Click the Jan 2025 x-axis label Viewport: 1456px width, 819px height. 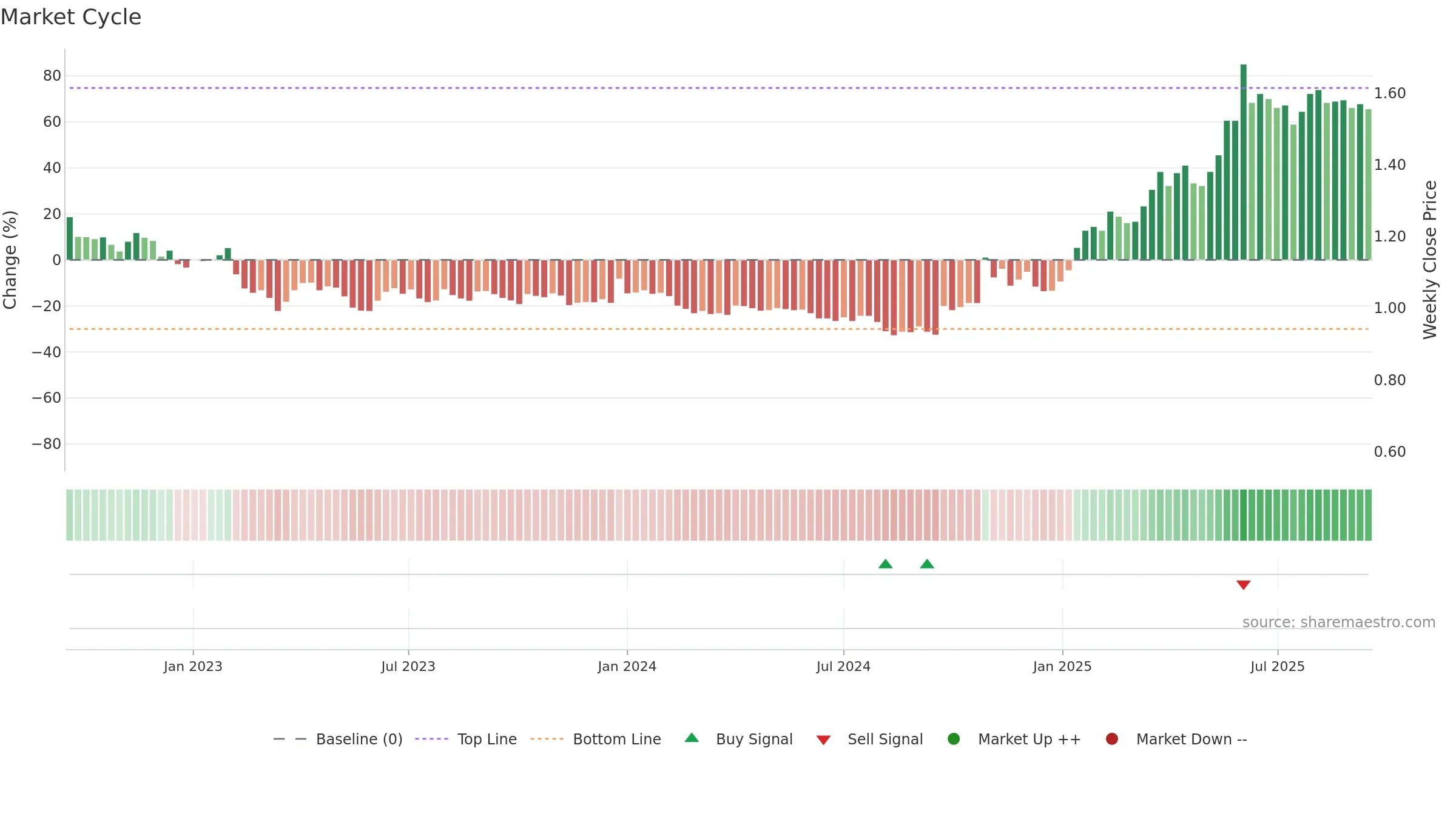coord(1062,667)
